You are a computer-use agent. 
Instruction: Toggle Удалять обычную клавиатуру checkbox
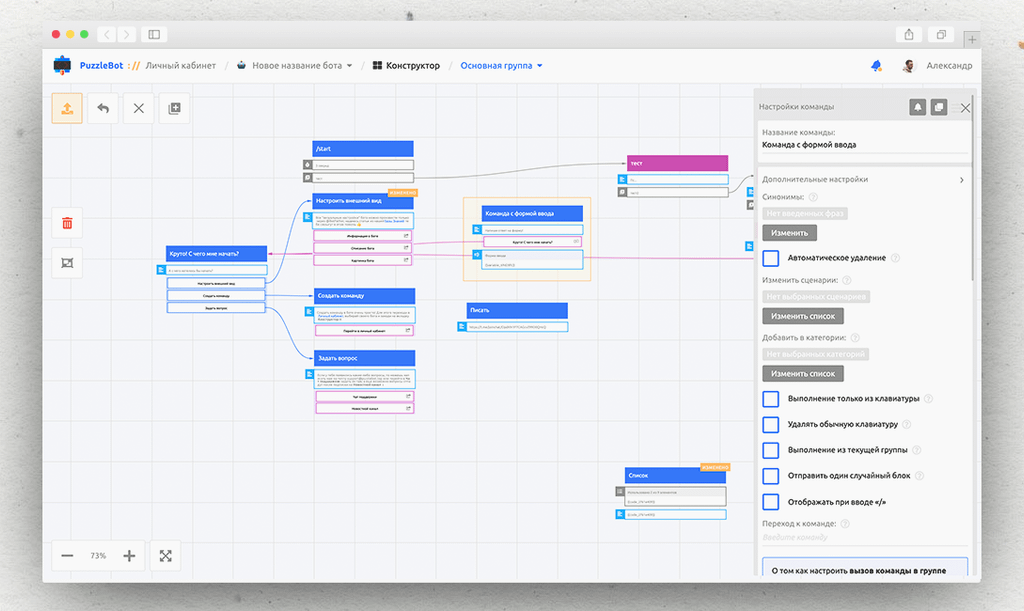coord(771,424)
